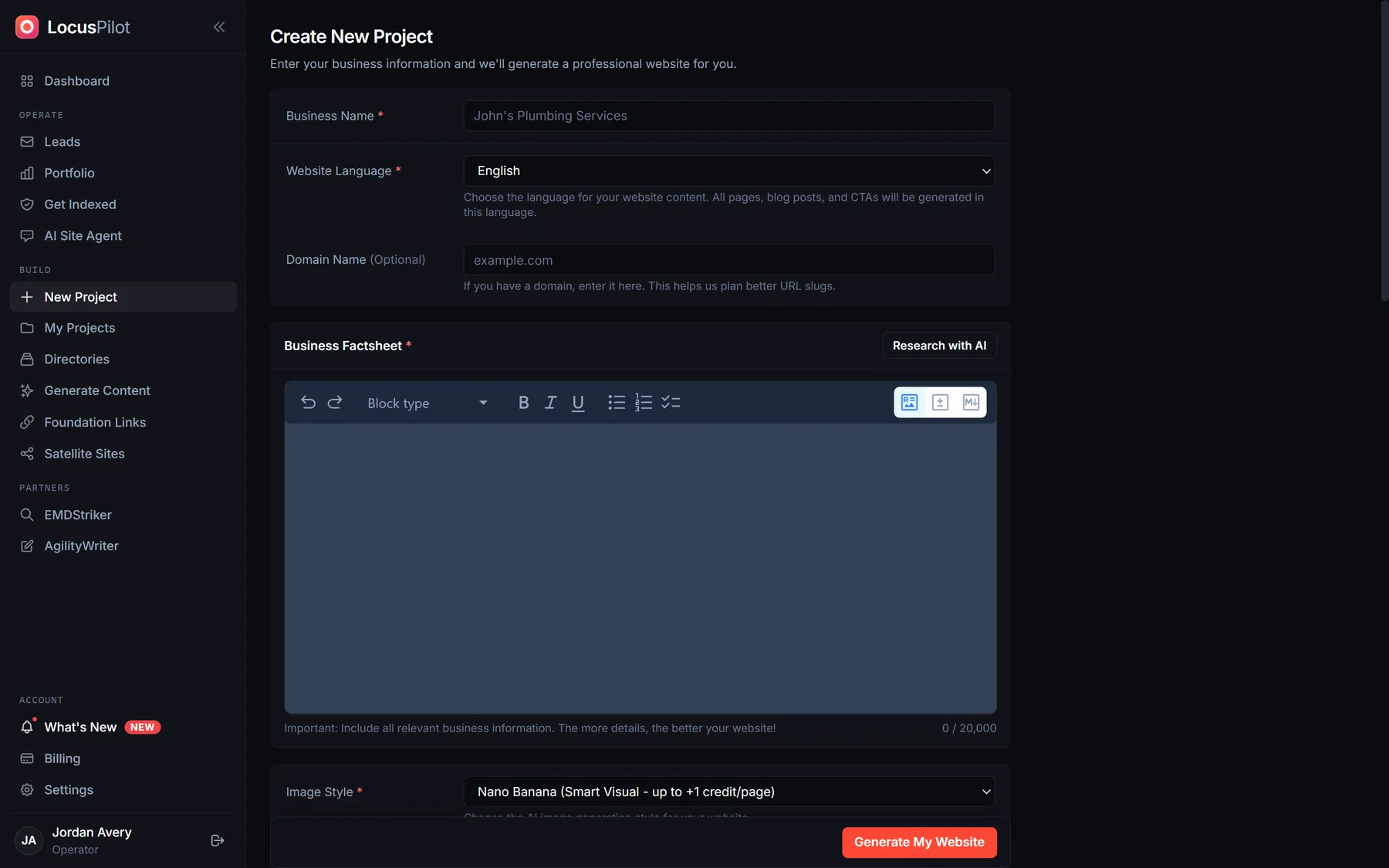
Task: Open Get Indexed section
Action: [x=123, y=204]
